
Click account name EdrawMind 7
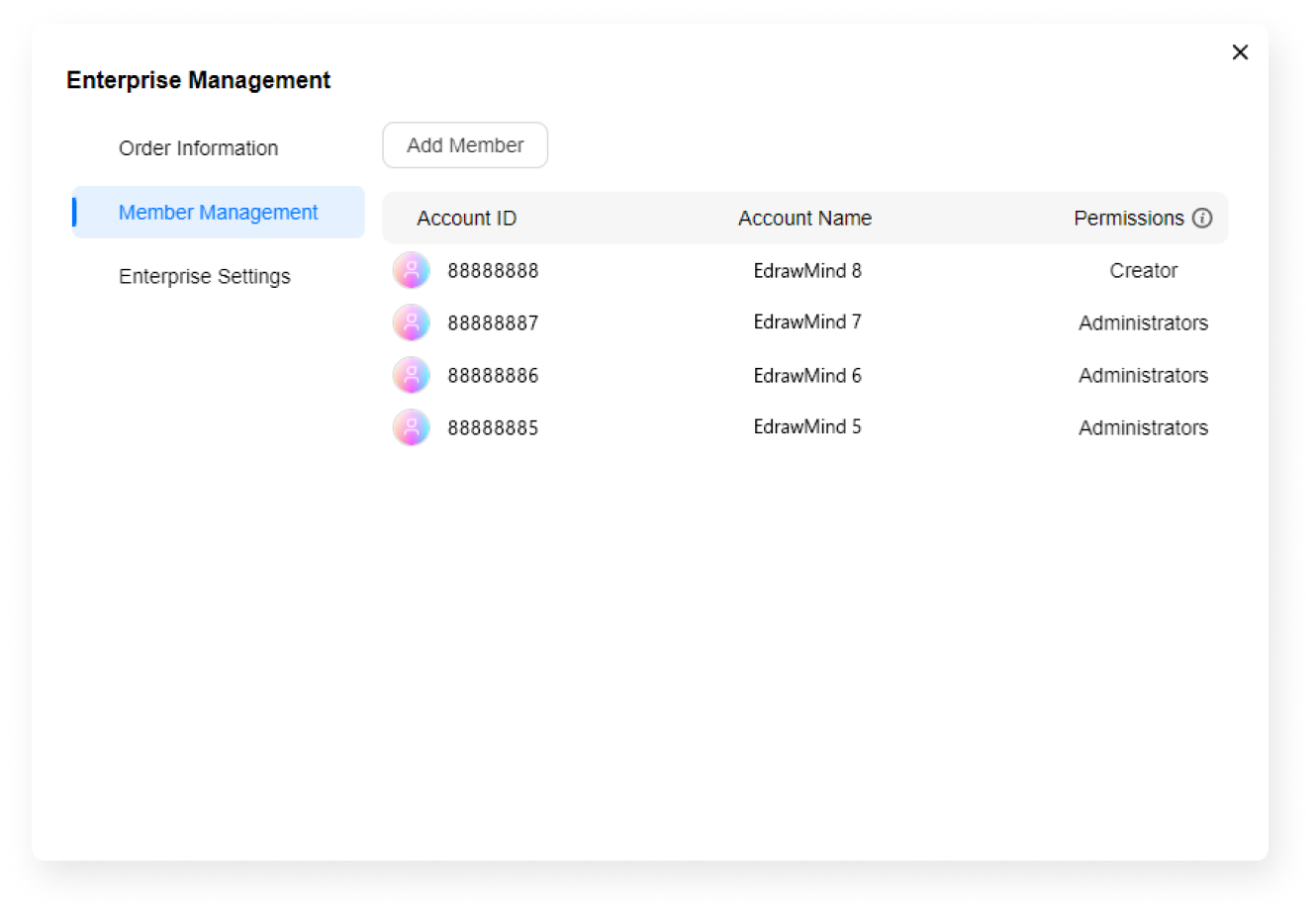coord(807,322)
